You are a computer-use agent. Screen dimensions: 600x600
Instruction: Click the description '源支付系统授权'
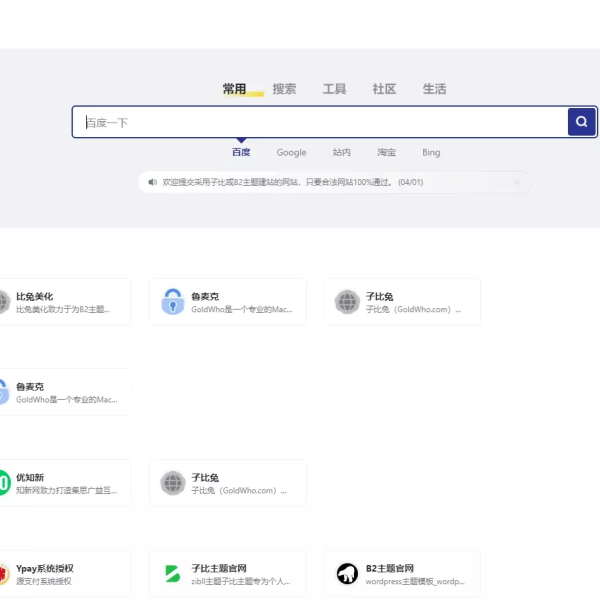44,581
